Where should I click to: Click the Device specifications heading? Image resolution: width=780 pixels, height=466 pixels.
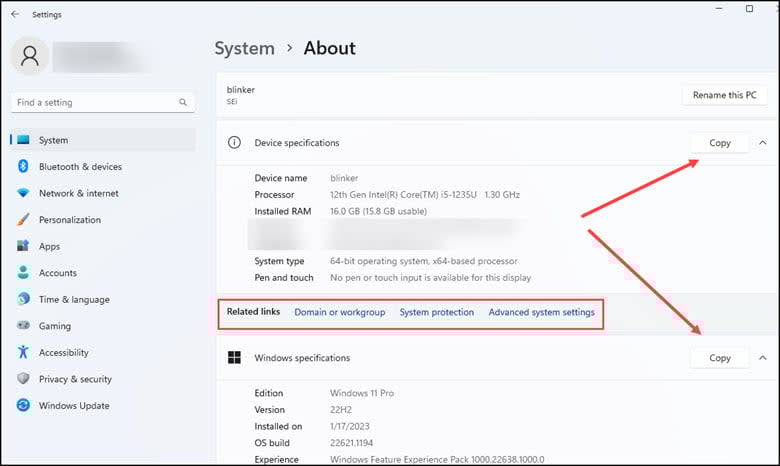pyautogui.click(x=297, y=143)
